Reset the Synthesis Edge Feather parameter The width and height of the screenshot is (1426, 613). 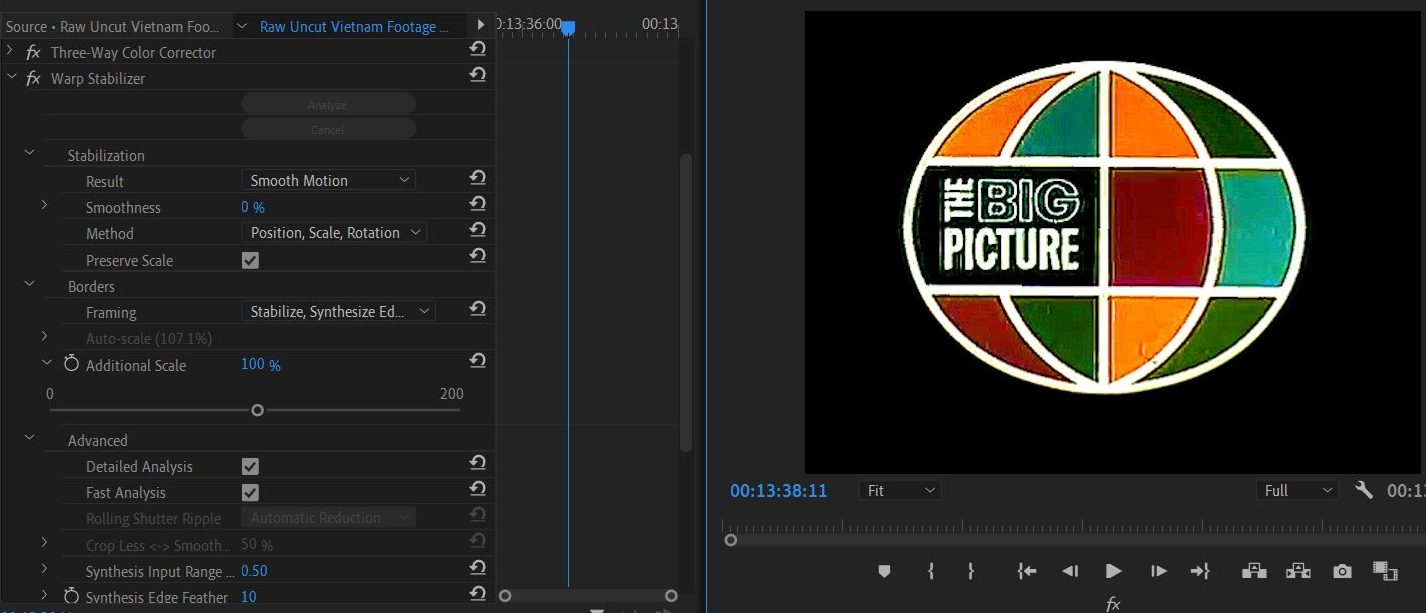click(x=477, y=594)
